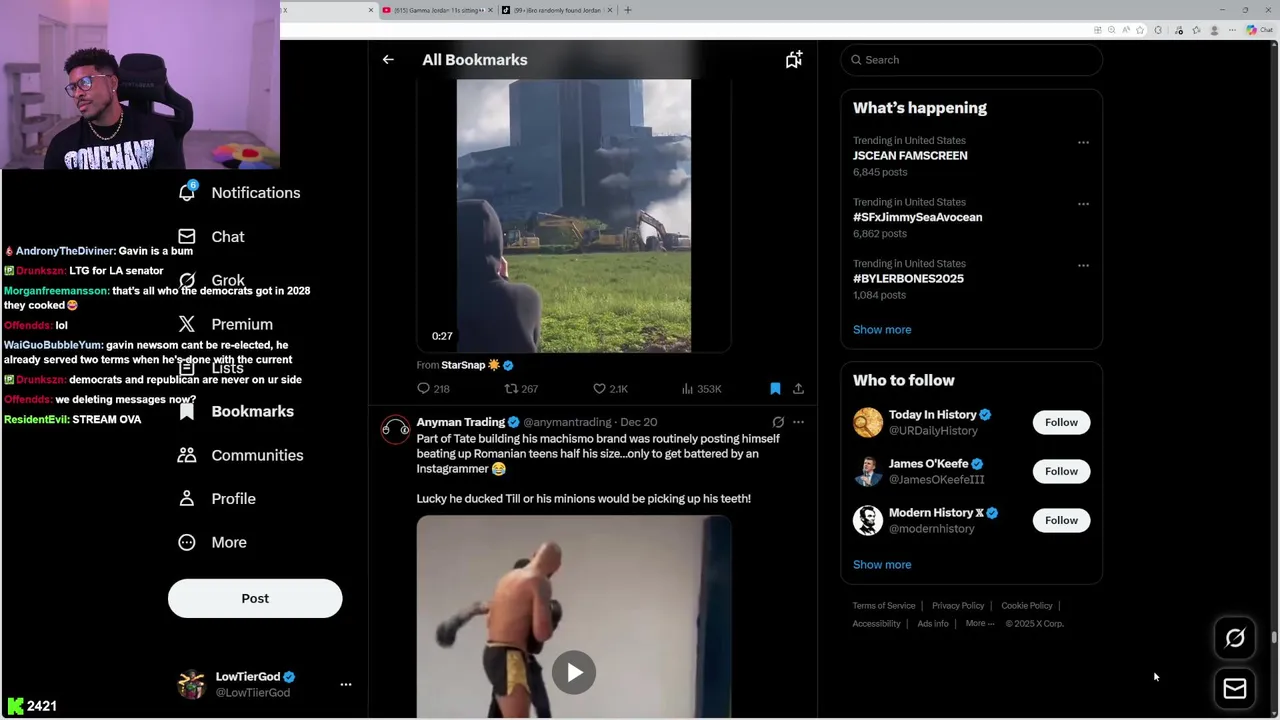Show more under What's happening

click(882, 330)
